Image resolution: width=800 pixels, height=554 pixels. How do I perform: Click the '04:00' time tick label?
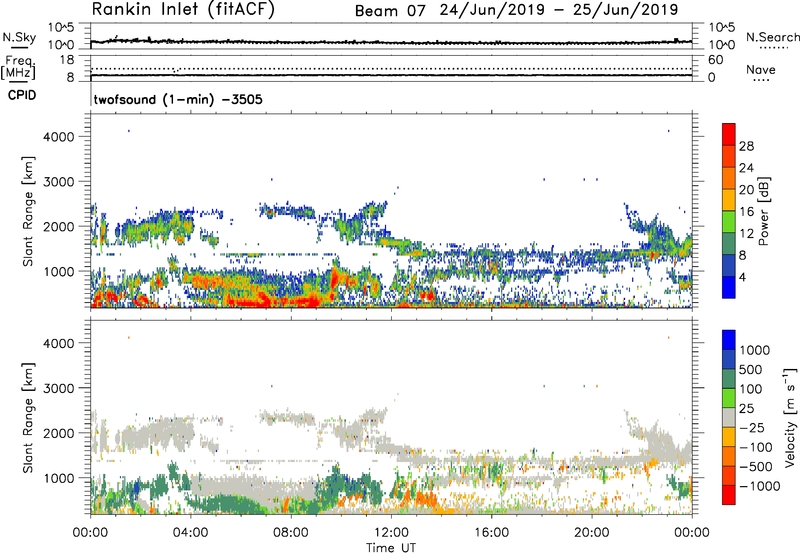[190, 533]
